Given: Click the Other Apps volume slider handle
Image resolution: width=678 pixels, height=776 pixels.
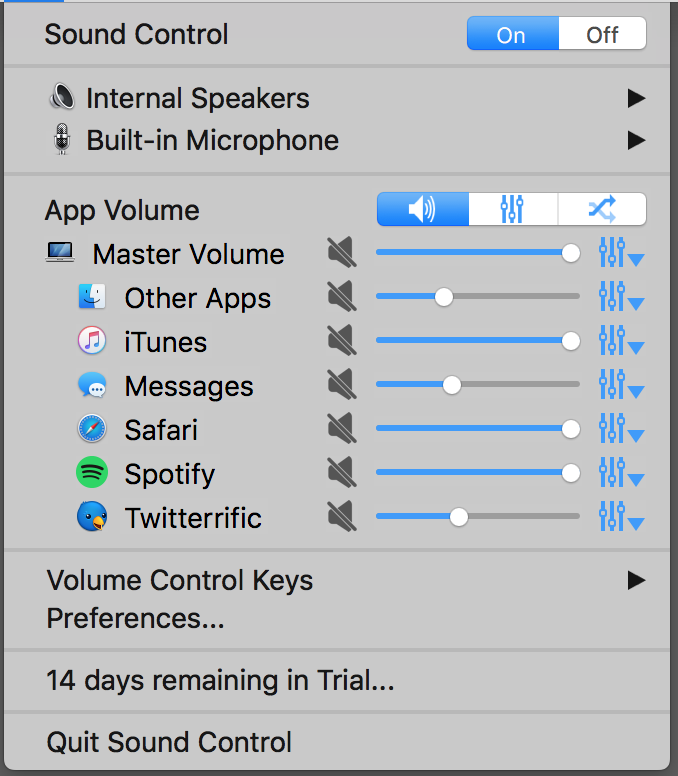Looking at the screenshot, I should [444, 297].
